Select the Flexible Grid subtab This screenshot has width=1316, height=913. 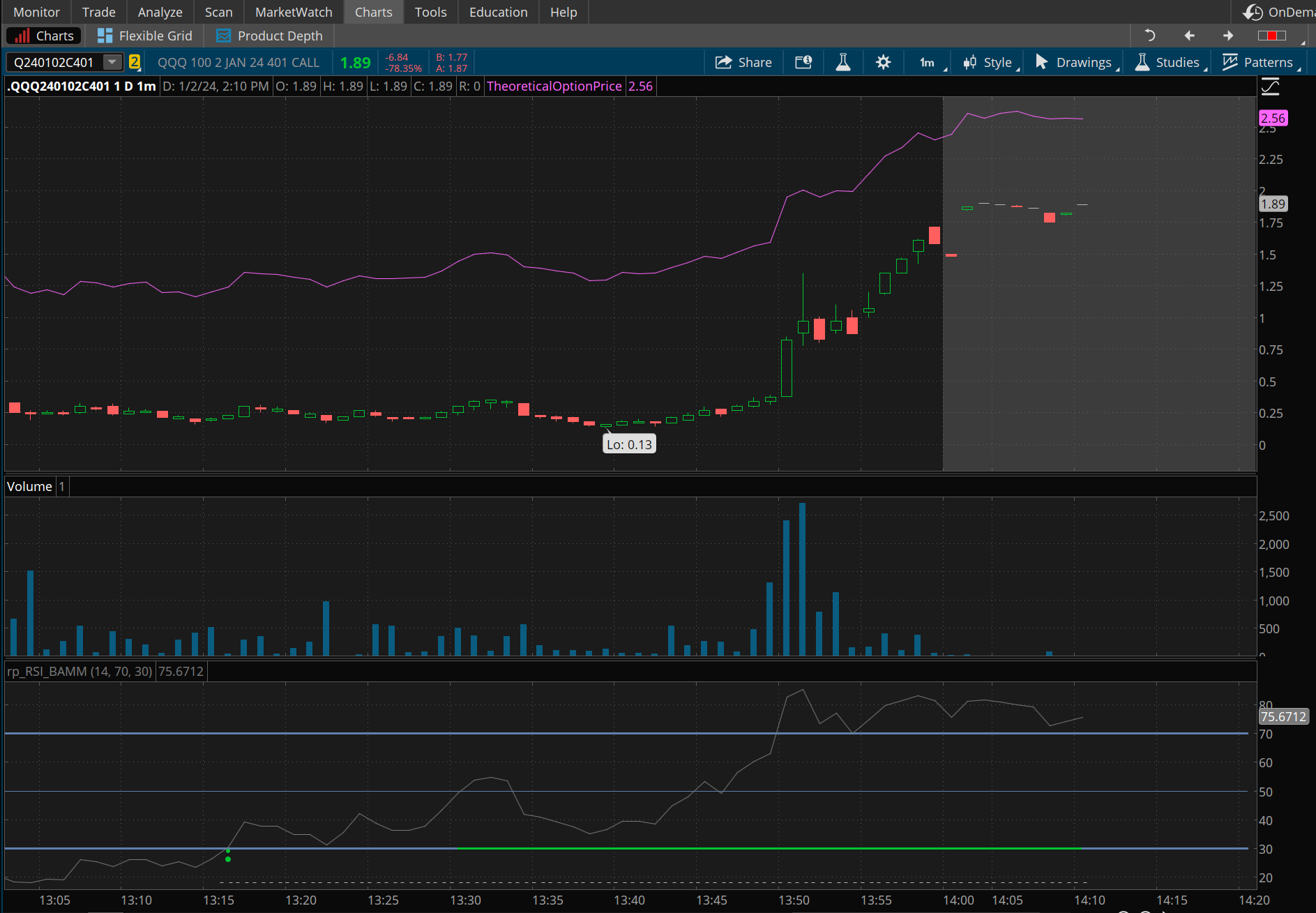pyautogui.click(x=145, y=36)
